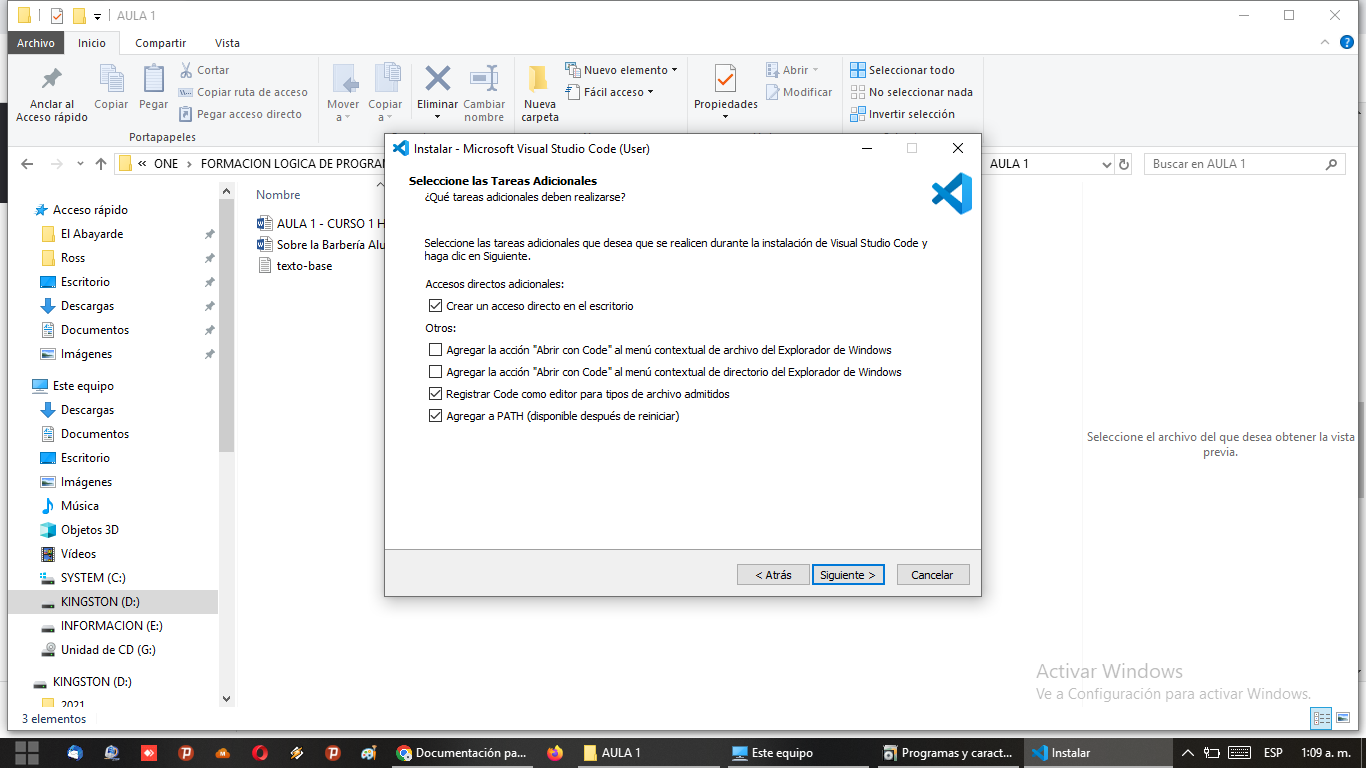Uncheck Agregar a PATH option
This screenshot has height=768, width=1366.
click(435, 416)
